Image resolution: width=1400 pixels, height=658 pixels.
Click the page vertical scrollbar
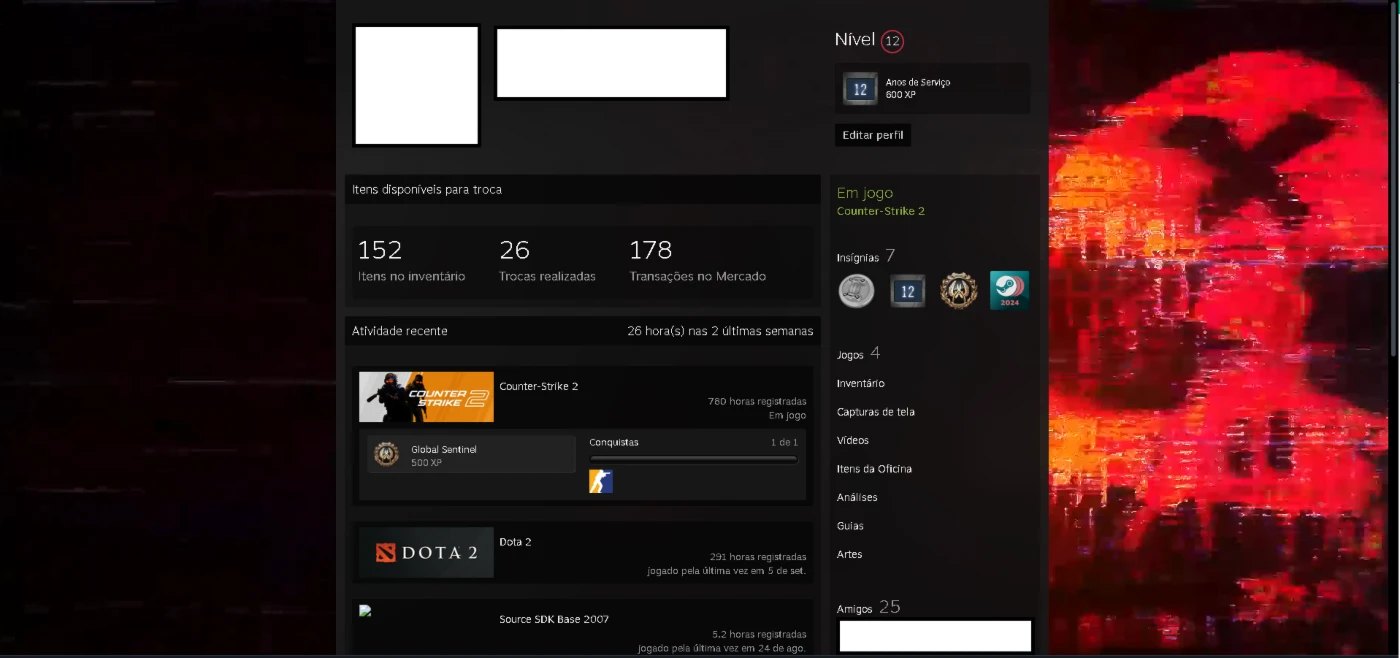click(1395, 178)
